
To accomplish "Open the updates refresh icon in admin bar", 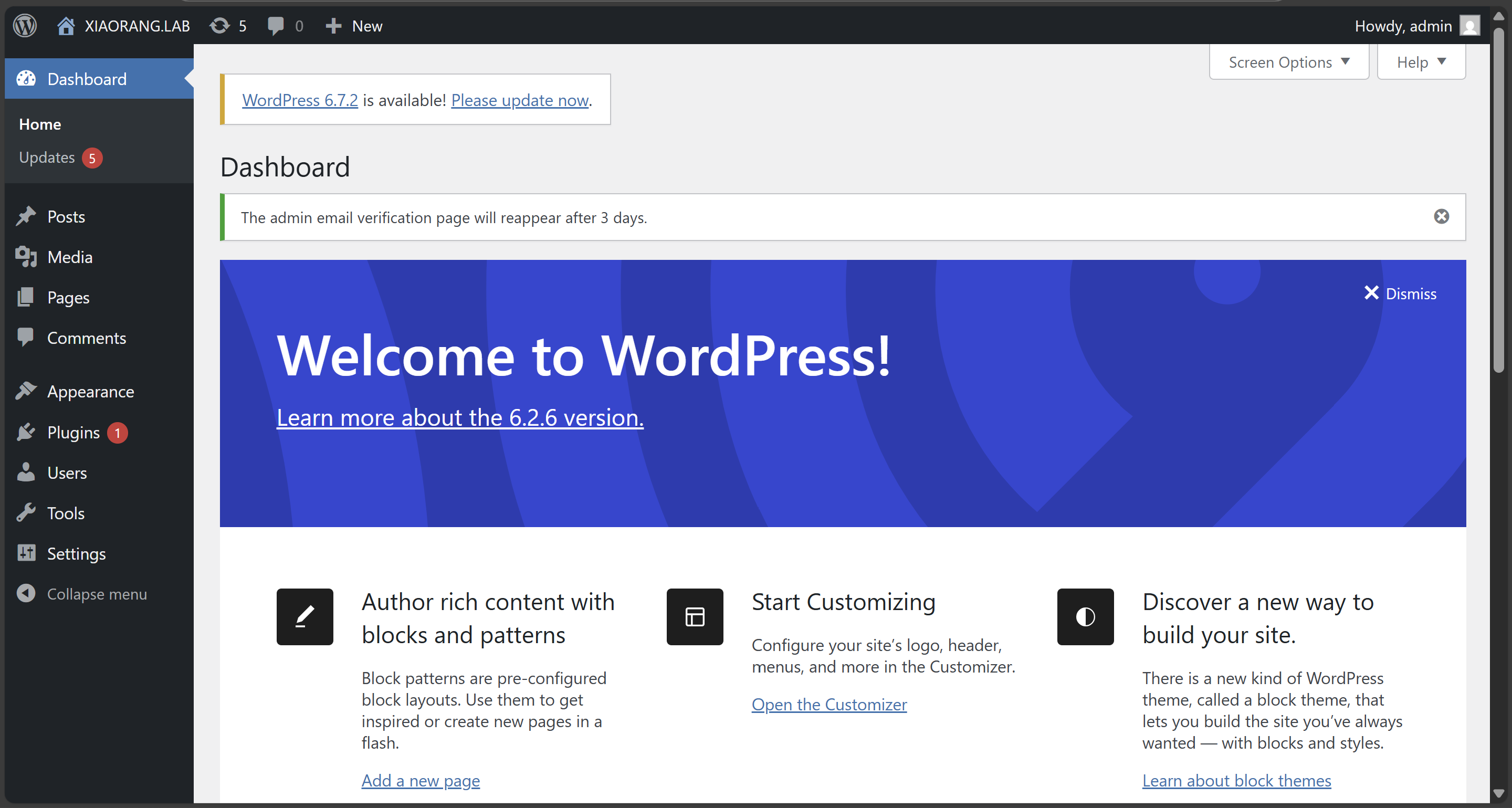I will point(219,26).
